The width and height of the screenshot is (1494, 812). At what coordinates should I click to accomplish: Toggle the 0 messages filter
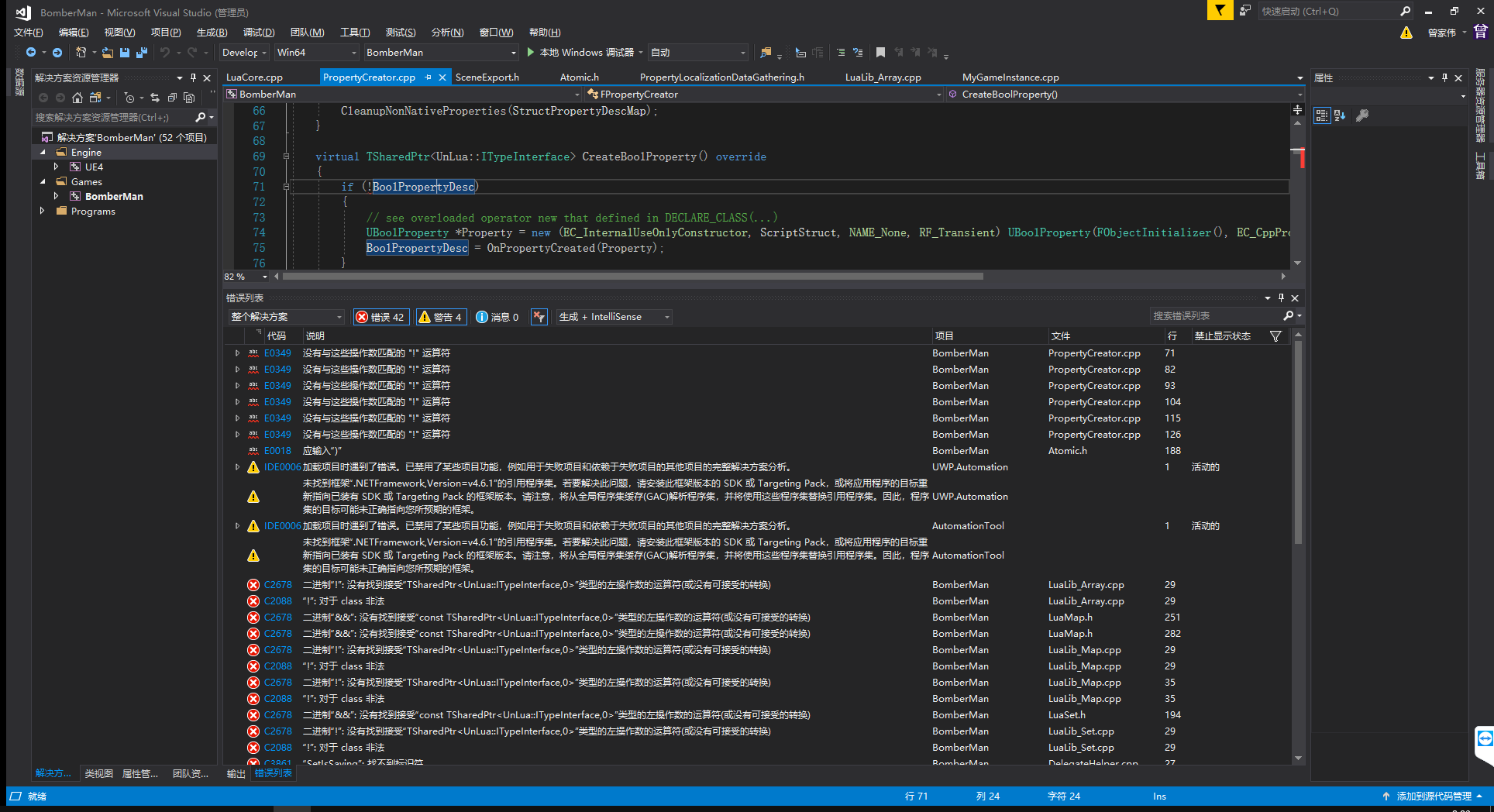tap(497, 317)
